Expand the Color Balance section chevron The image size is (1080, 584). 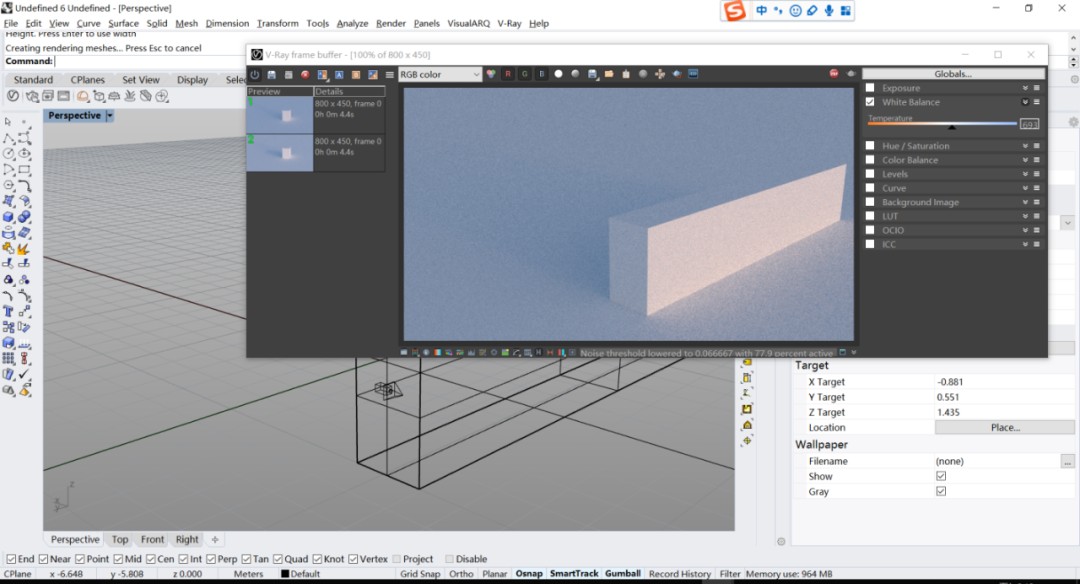click(1025, 160)
